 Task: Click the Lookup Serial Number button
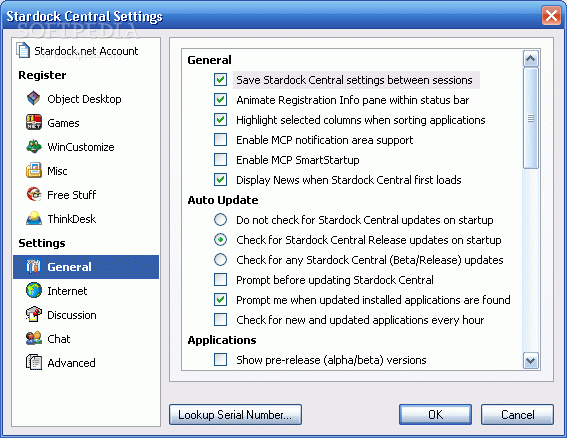(235, 414)
